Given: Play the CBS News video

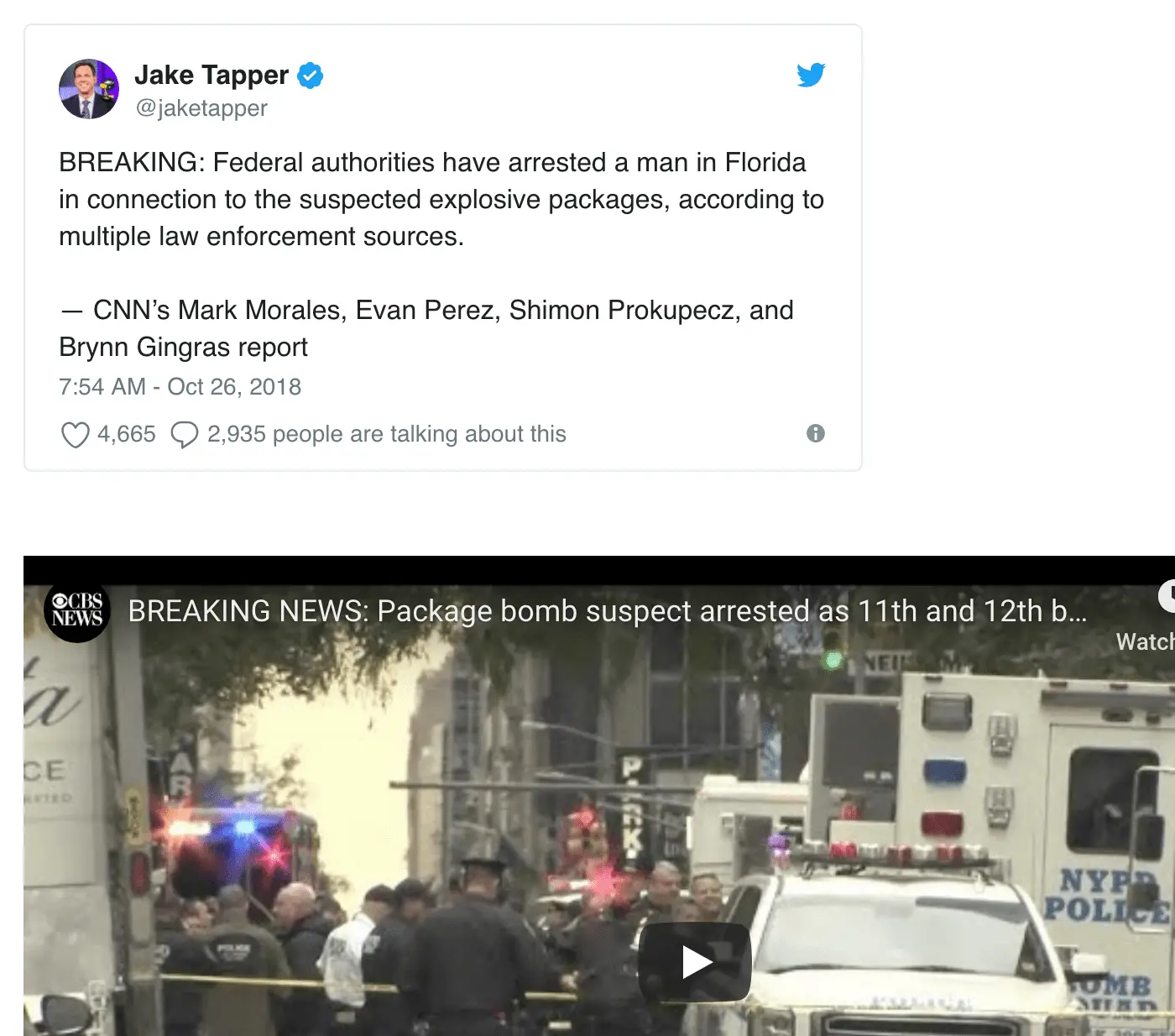Looking at the screenshot, I should pos(695,962).
